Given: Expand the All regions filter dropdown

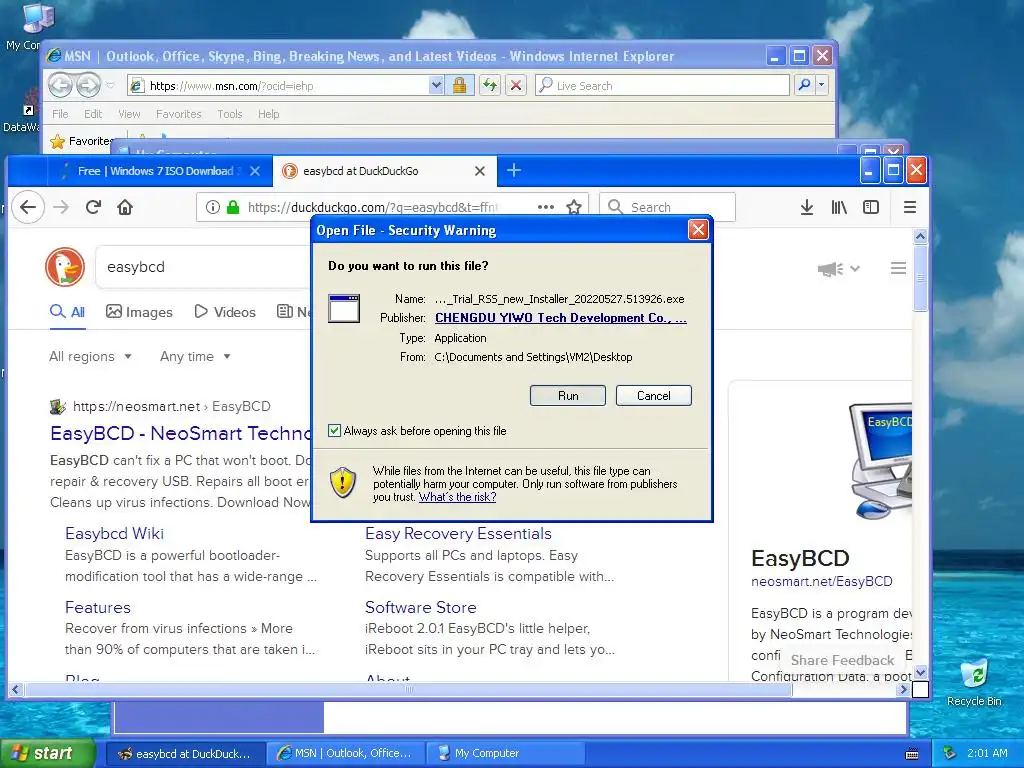Looking at the screenshot, I should point(90,357).
